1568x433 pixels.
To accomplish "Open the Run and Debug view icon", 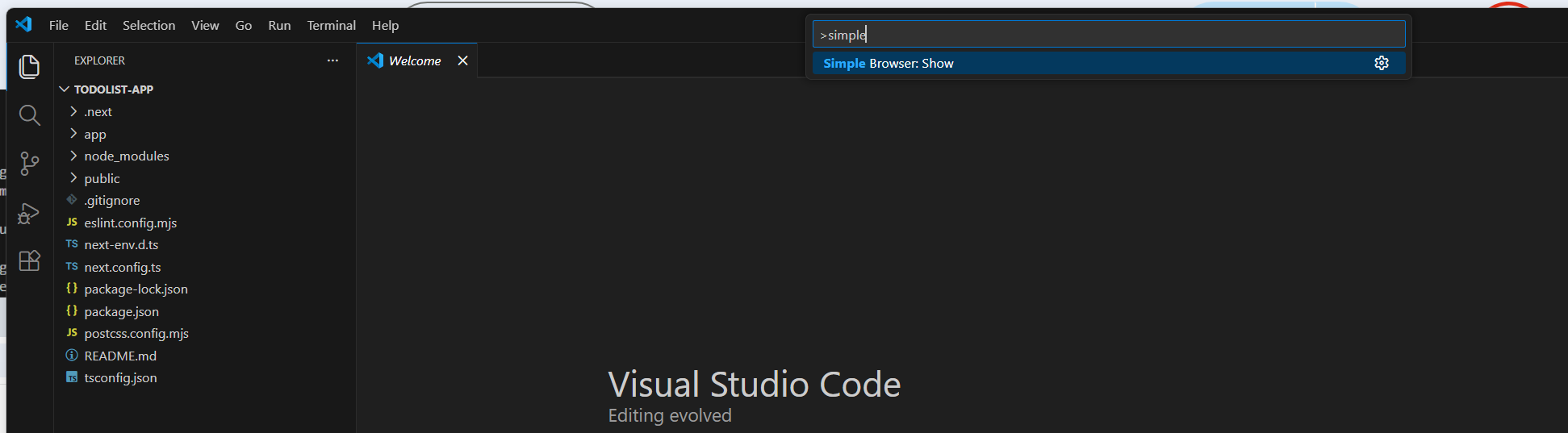I will pyautogui.click(x=29, y=213).
